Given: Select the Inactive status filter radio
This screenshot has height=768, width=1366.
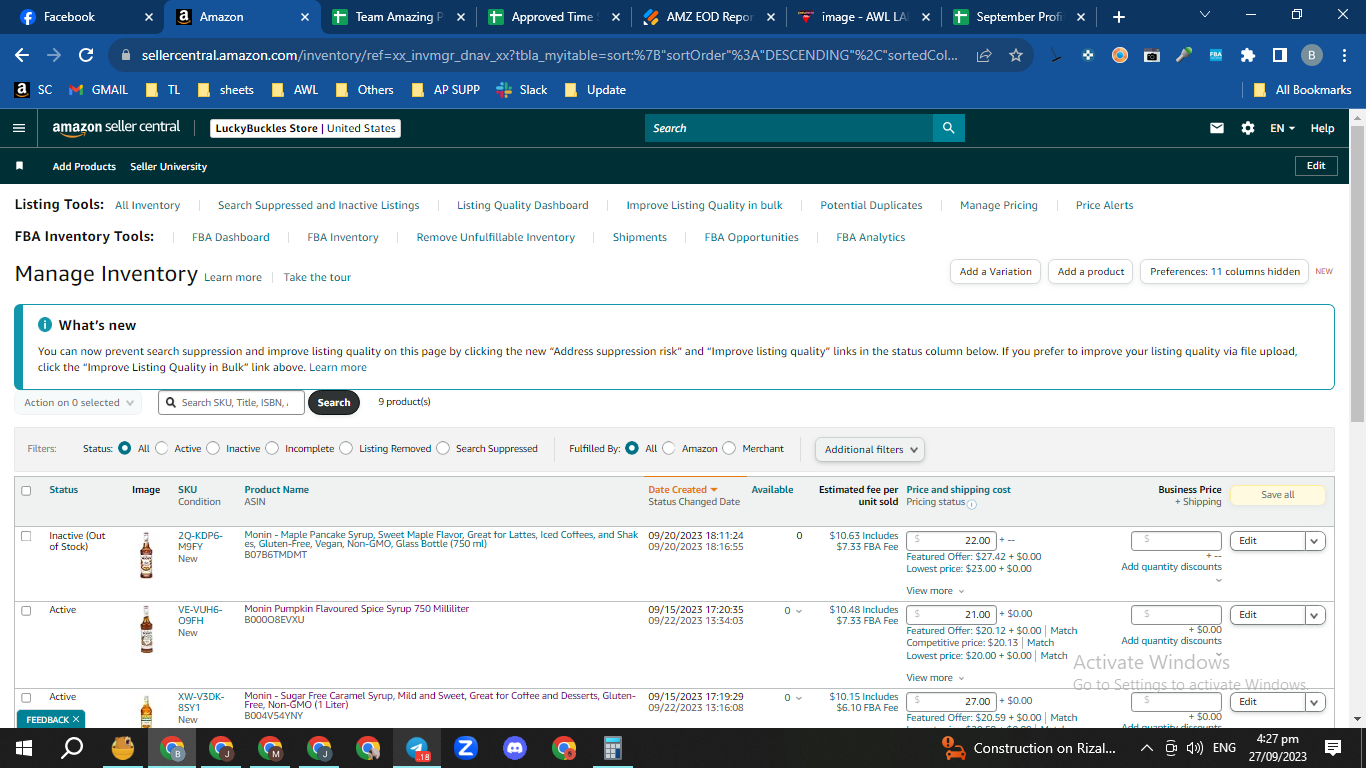Looking at the screenshot, I should (x=213, y=448).
